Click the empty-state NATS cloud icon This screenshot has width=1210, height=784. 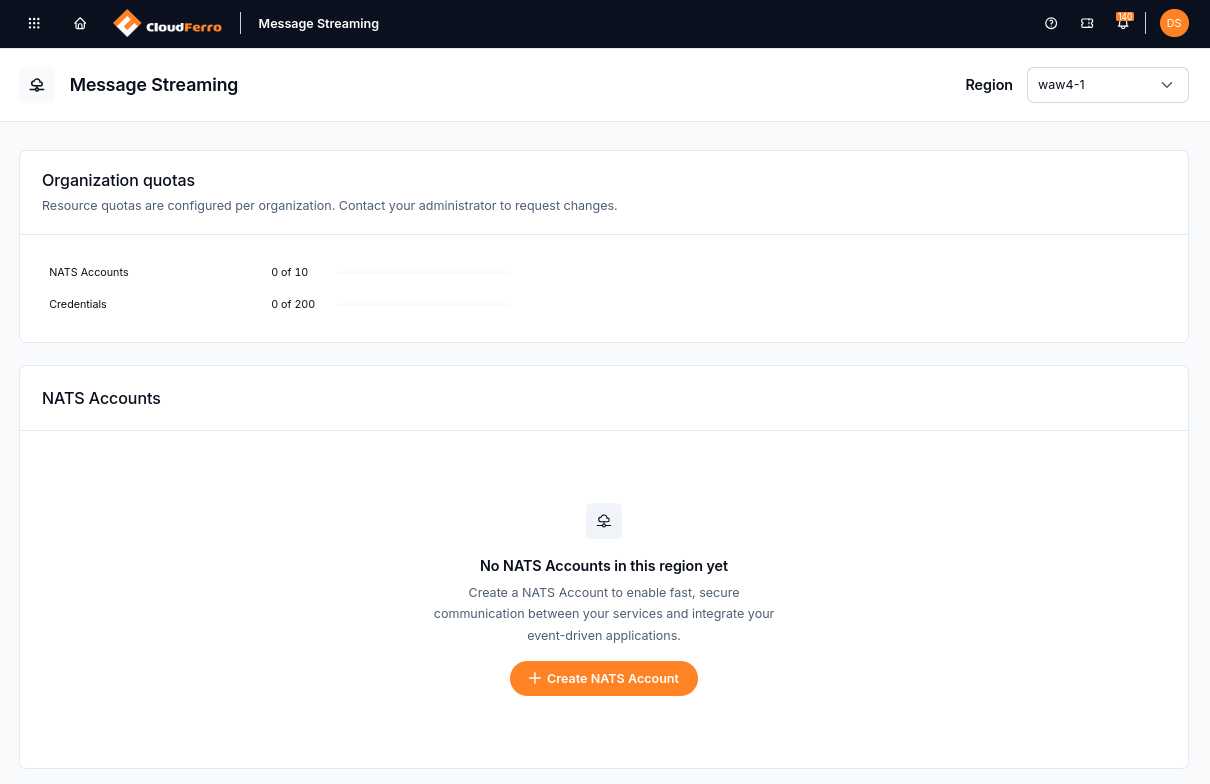click(604, 521)
